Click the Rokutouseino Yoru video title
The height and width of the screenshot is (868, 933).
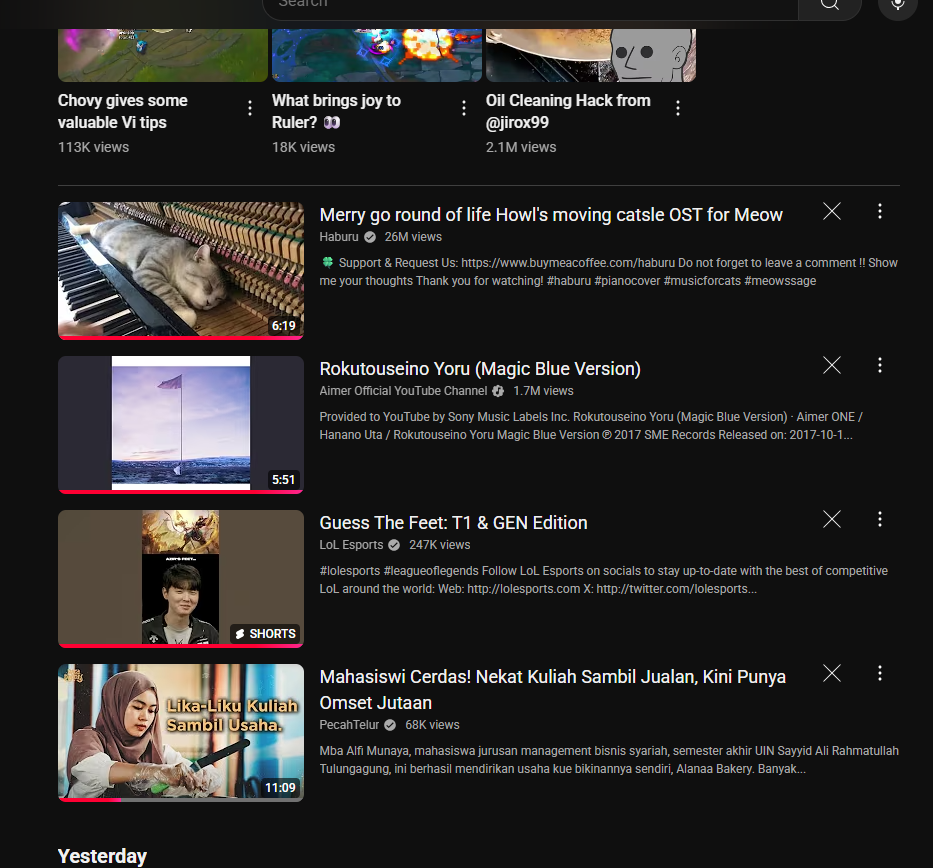coord(480,369)
